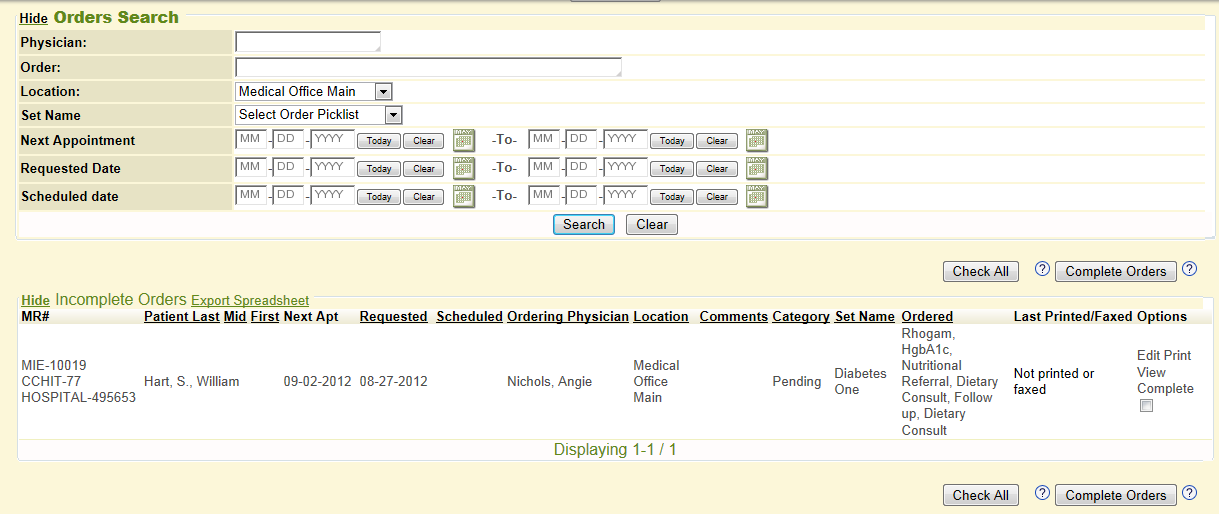
Task: Open calendar for Requested Date start
Action: pyautogui.click(x=464, y=168)
